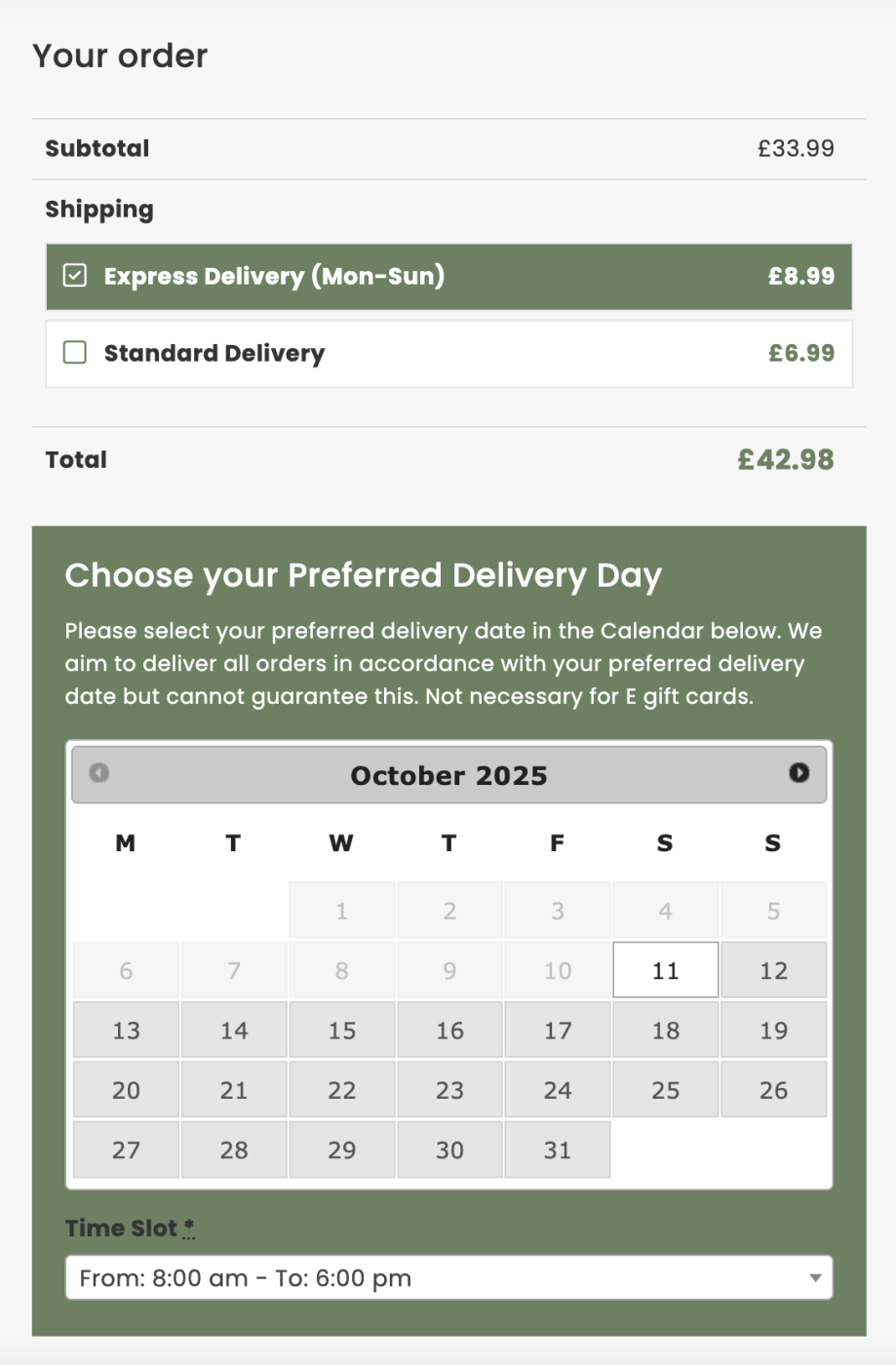Go to next month in calendar

click(x=799, y=772)
